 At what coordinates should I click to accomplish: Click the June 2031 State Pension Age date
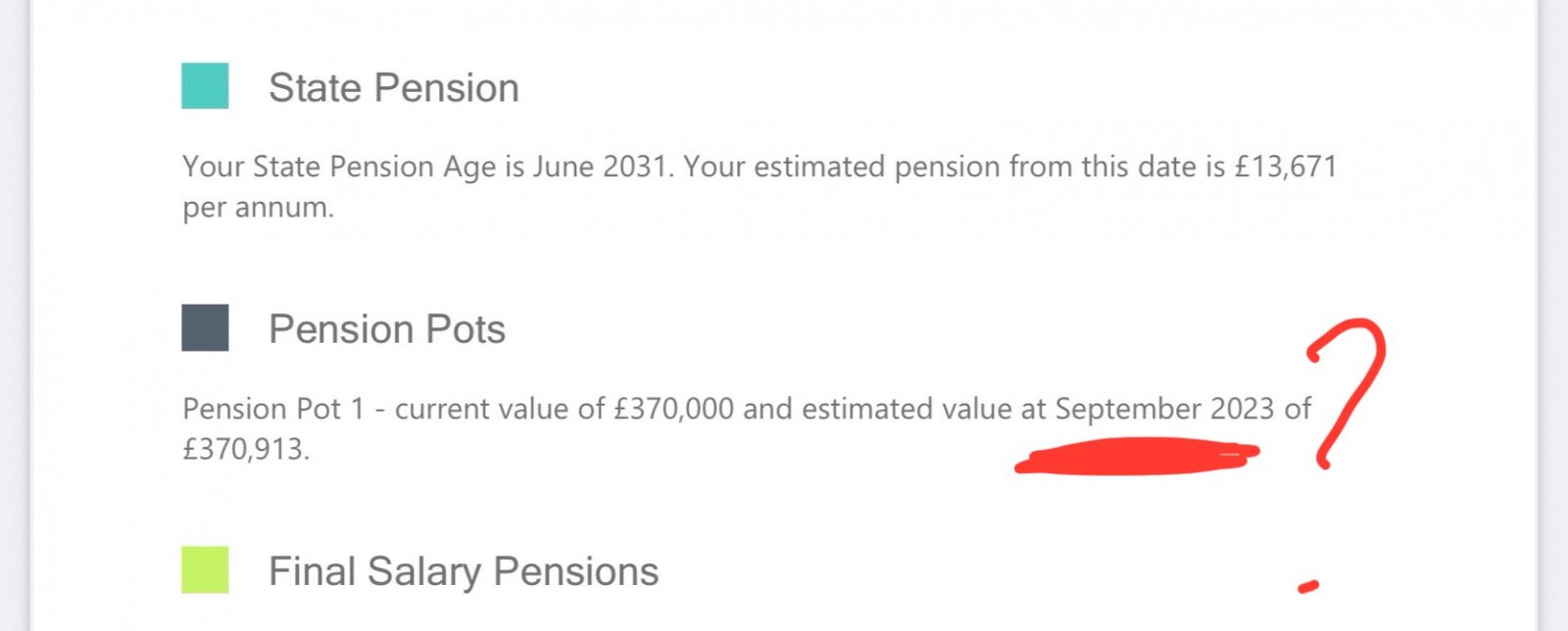tap(600, 167)
